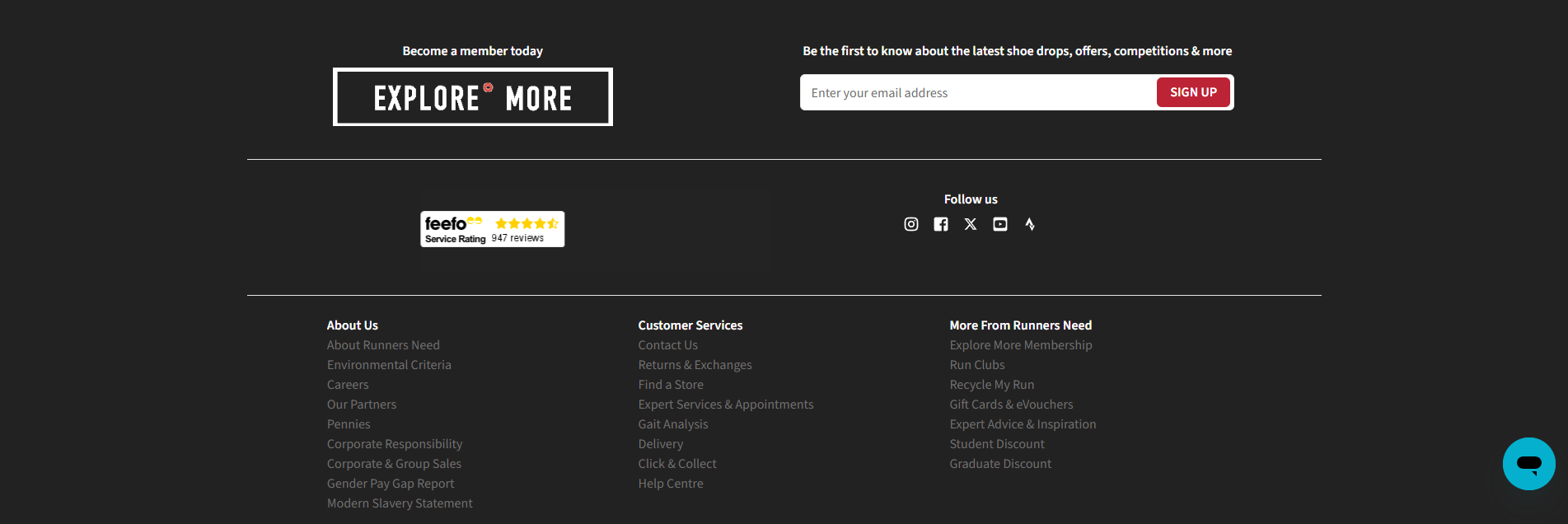1568x524 pixels.
Task: Open Click & Collect link
Action: [677, 464]
